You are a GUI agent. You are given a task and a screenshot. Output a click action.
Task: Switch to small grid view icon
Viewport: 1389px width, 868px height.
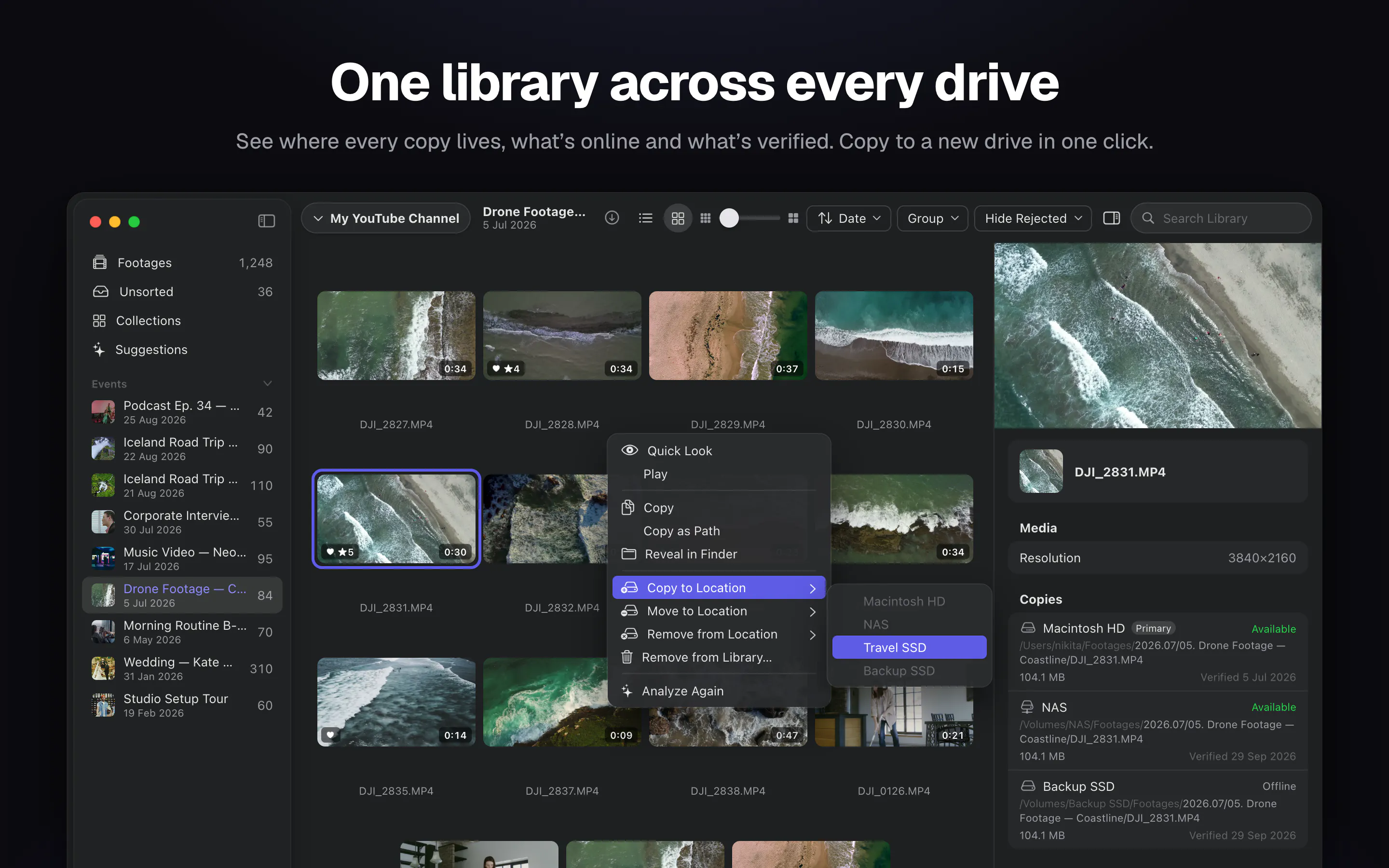pos(706,218)
